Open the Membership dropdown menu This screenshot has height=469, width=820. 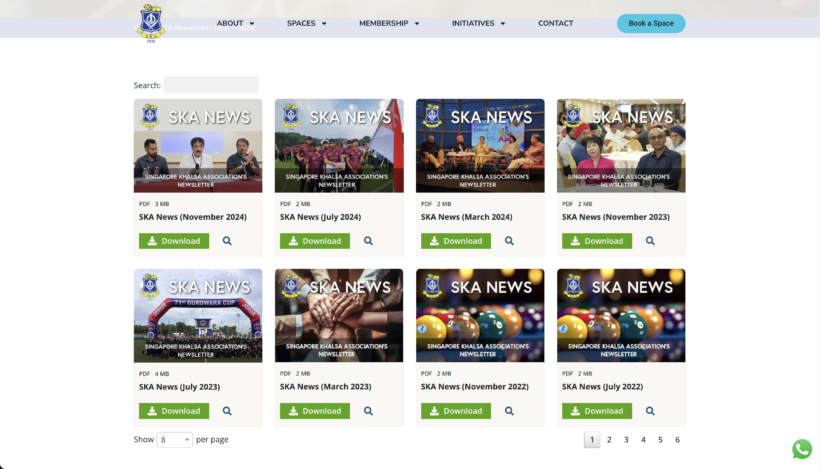click(389, 23)
